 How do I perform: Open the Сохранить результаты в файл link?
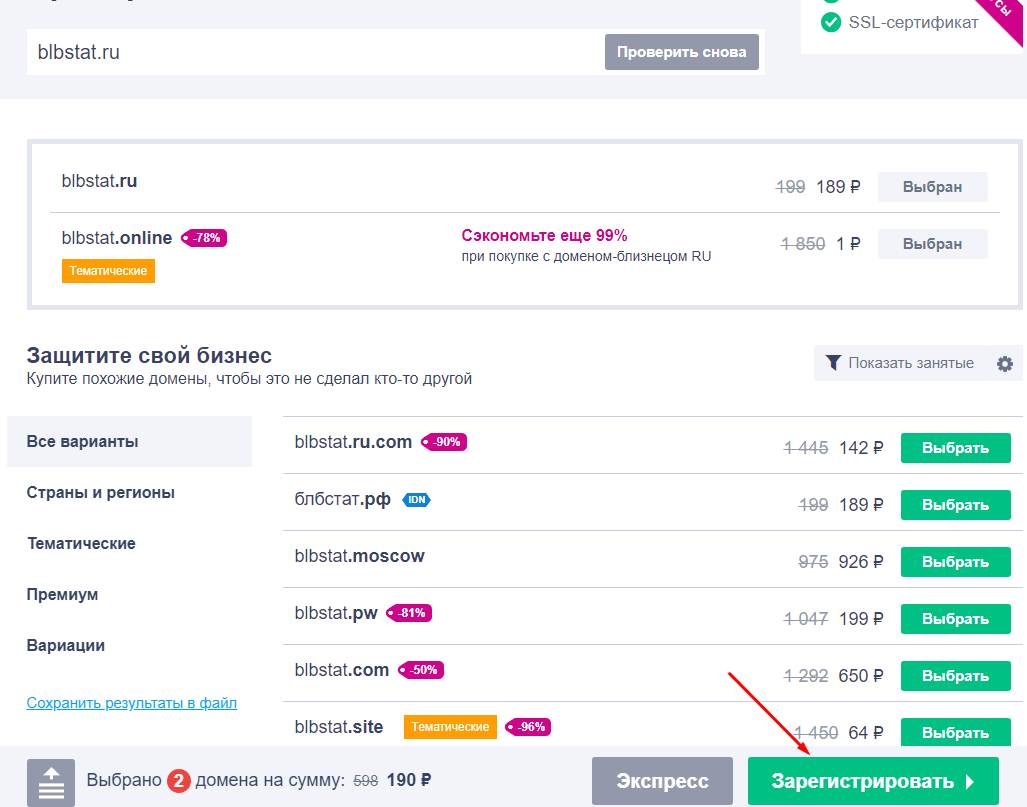(132, 703)
